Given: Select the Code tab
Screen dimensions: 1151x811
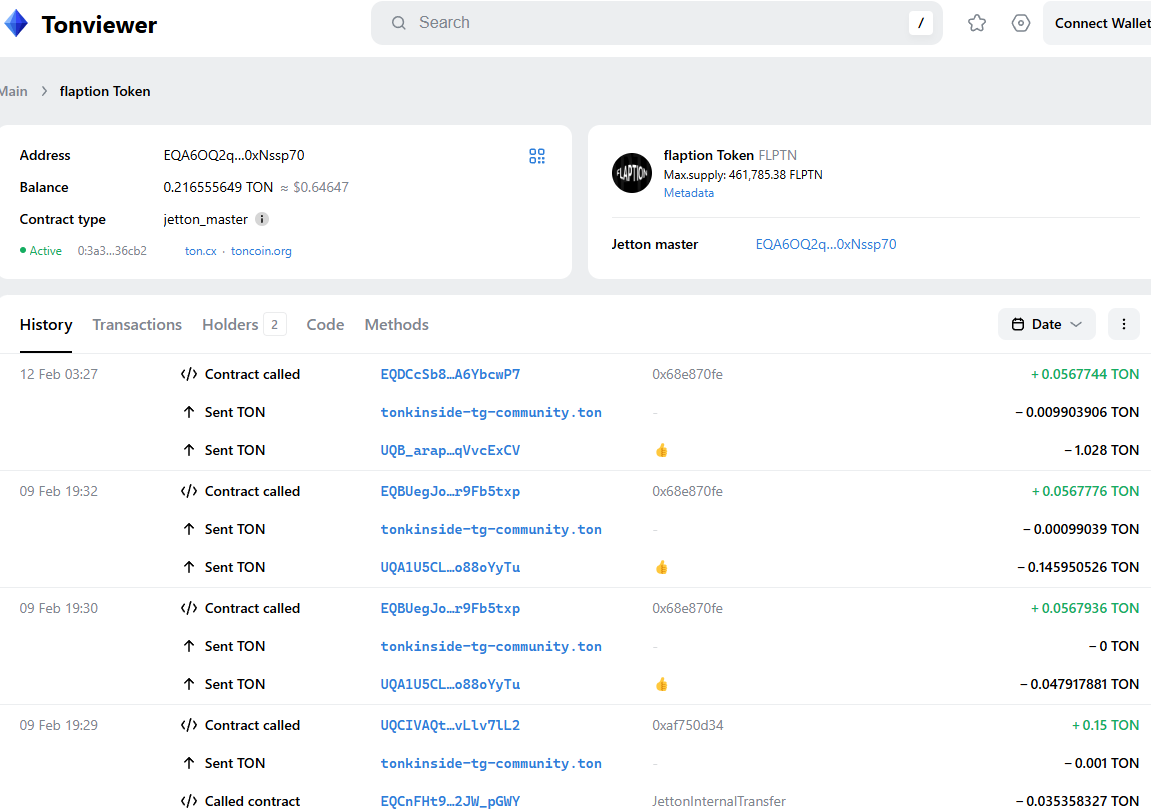Looking at the screenshot, I should [325, 325].
